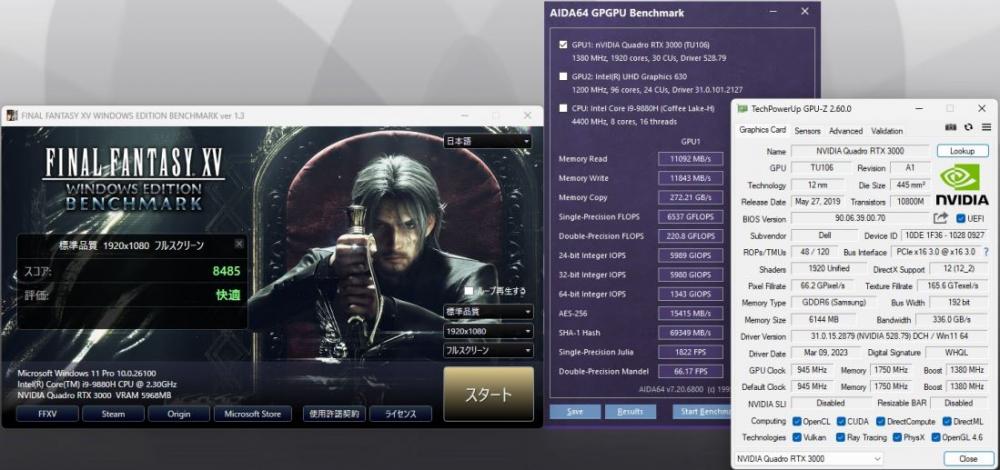Close the GPU-Z window with the X
Image resolution: width=1000 pixels, height=470 pixels.
(x=982, y=109)
